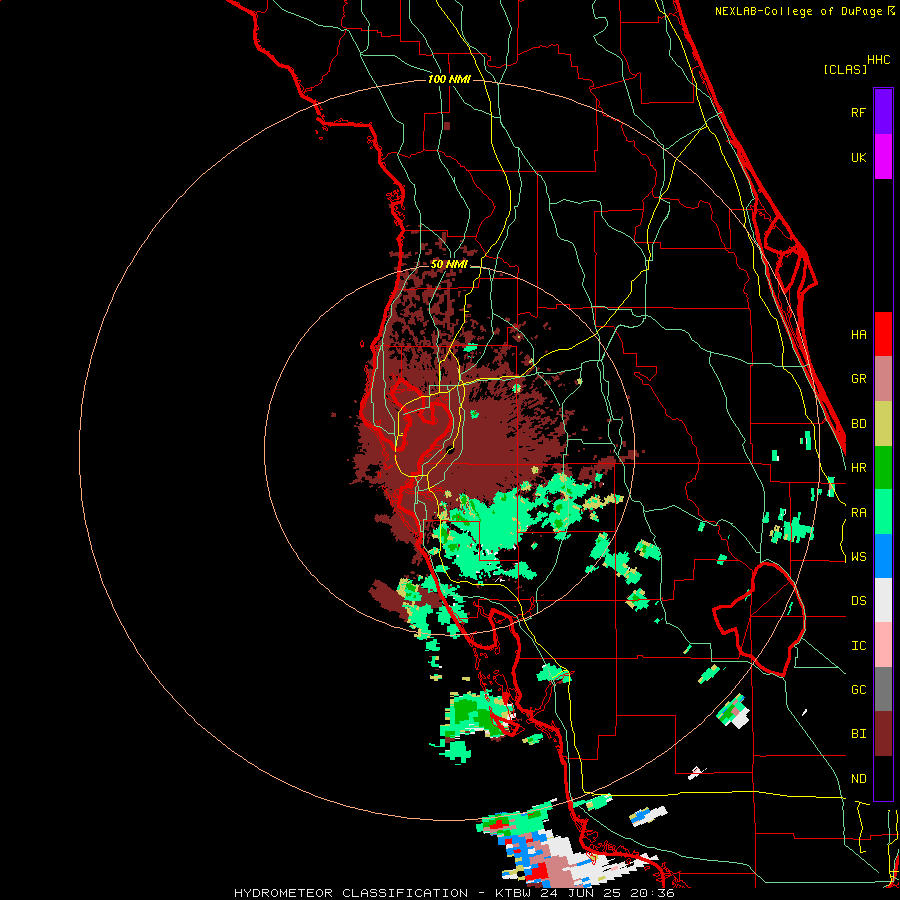Click the GR legend label
This screenshot has width=900, height=900.
pos(858,379)
